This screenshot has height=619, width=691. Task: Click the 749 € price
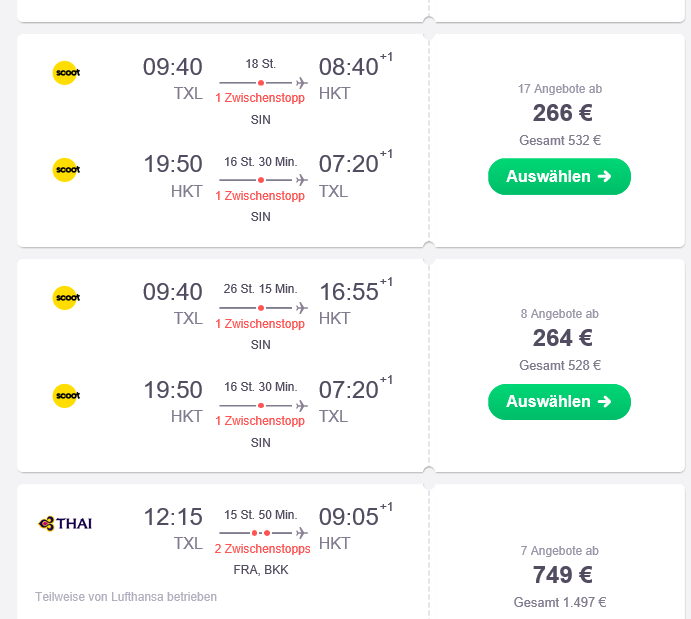coord(562,575)
